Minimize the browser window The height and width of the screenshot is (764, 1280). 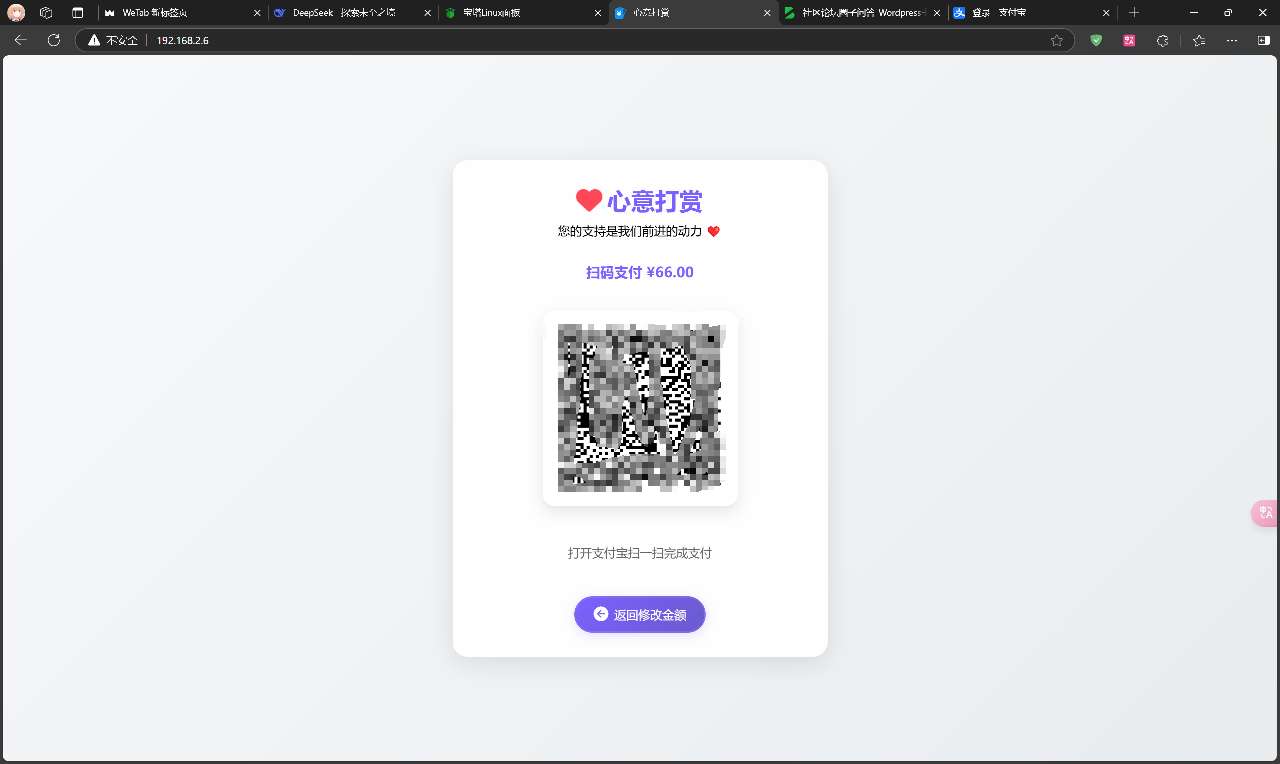1195,13
